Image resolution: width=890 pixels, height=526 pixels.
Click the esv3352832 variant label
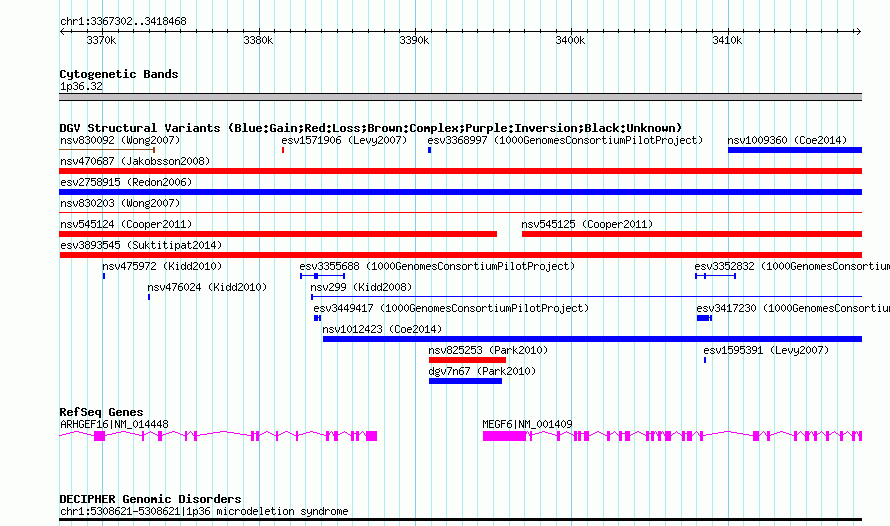pyautogui.click(x=792, y=266)
